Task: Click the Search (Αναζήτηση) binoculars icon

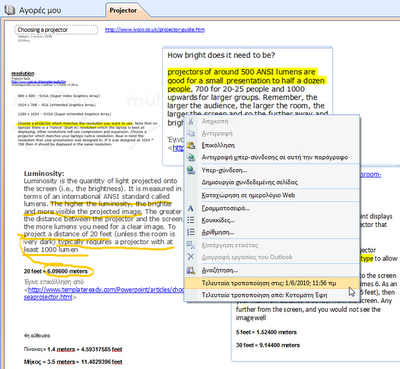Action: point(191,270)
